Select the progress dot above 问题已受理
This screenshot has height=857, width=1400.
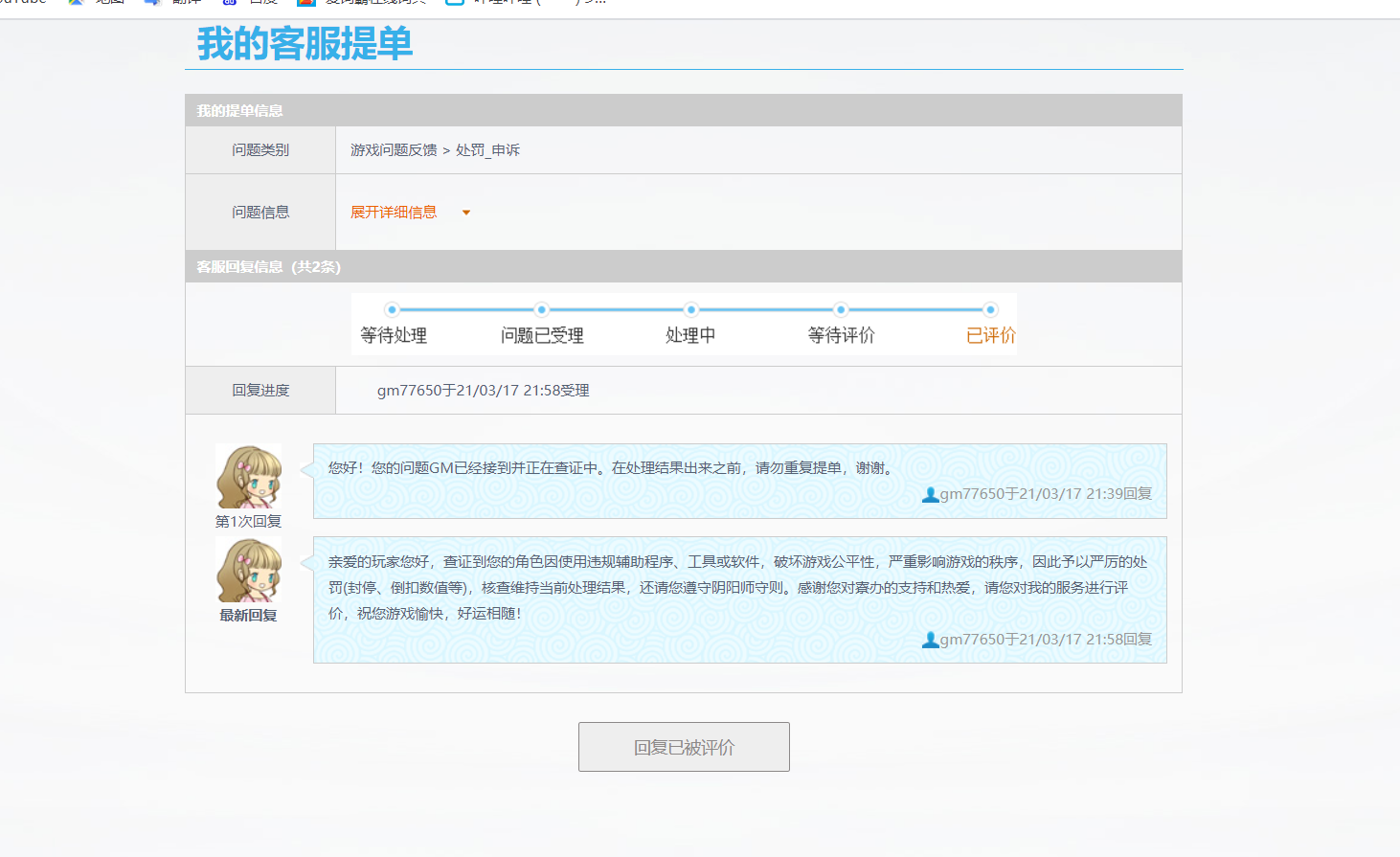(x=541, y=309)
